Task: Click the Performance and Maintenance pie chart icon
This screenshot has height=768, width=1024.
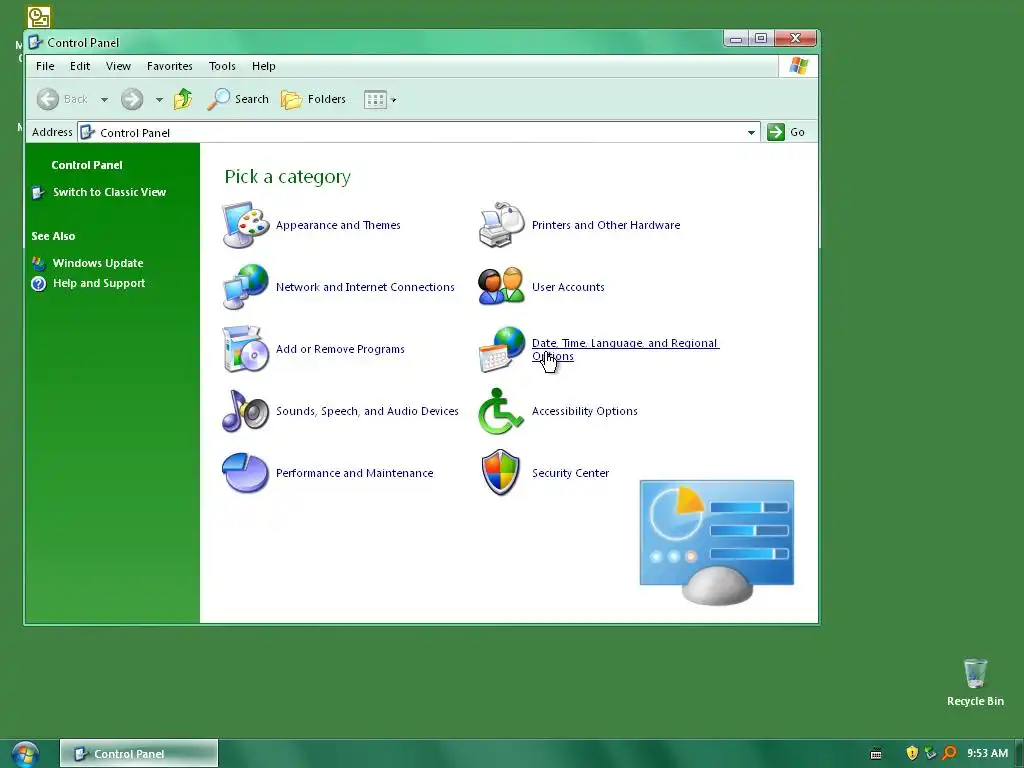Action: coord(246,473)
